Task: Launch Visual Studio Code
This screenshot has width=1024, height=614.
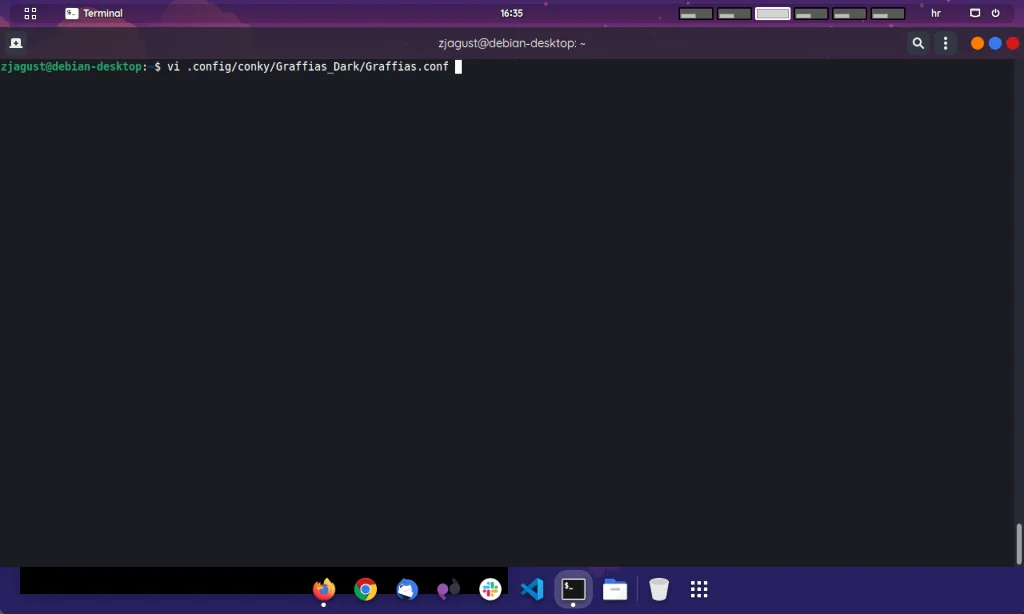Action: pos(531,589)
